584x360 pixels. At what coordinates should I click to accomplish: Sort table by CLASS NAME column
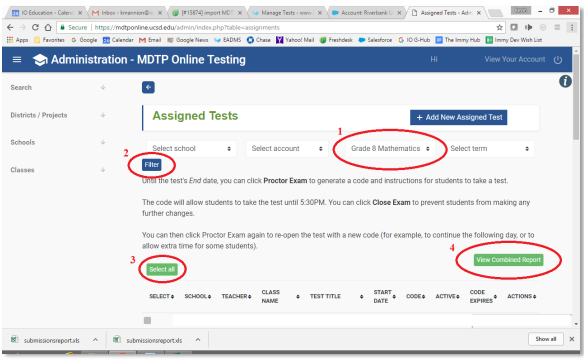click(x=280, y=296)
